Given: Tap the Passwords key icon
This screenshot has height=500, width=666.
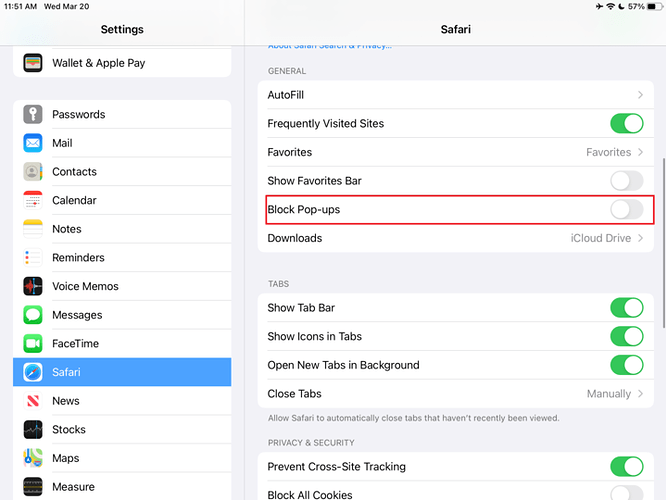Looking at the screenshot, I should tap(33, 114).
